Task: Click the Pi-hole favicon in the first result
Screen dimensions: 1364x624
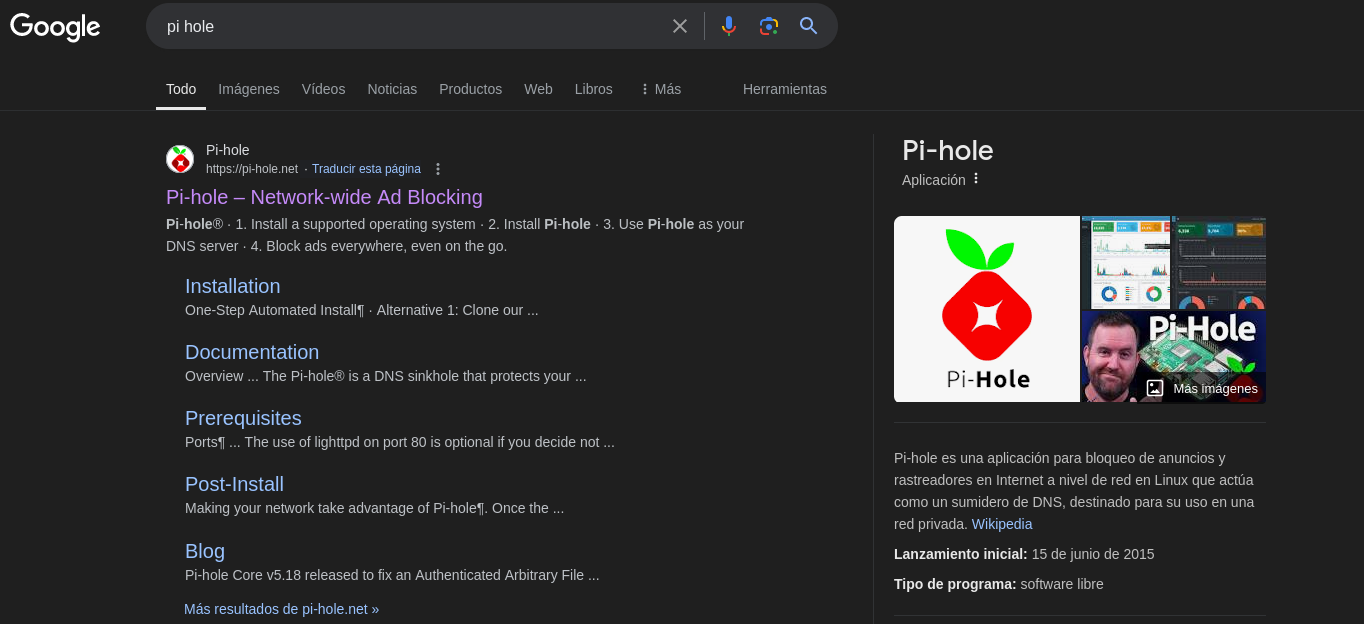Action: tap(180, 159)
